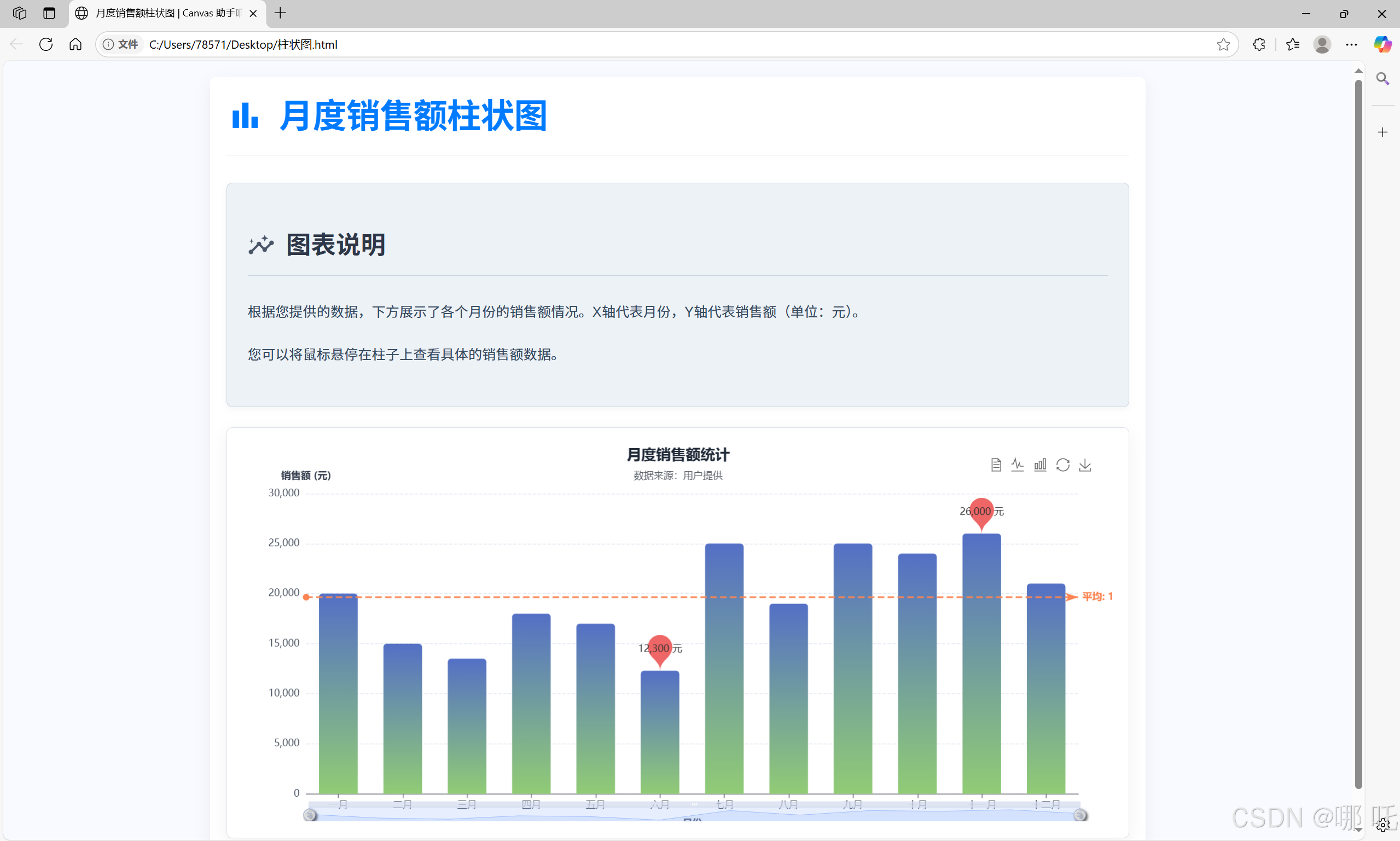The height and width of the screenshot is (841, 1400).
Task: Switch chart to bar type icon
Action: point(1040,465)
